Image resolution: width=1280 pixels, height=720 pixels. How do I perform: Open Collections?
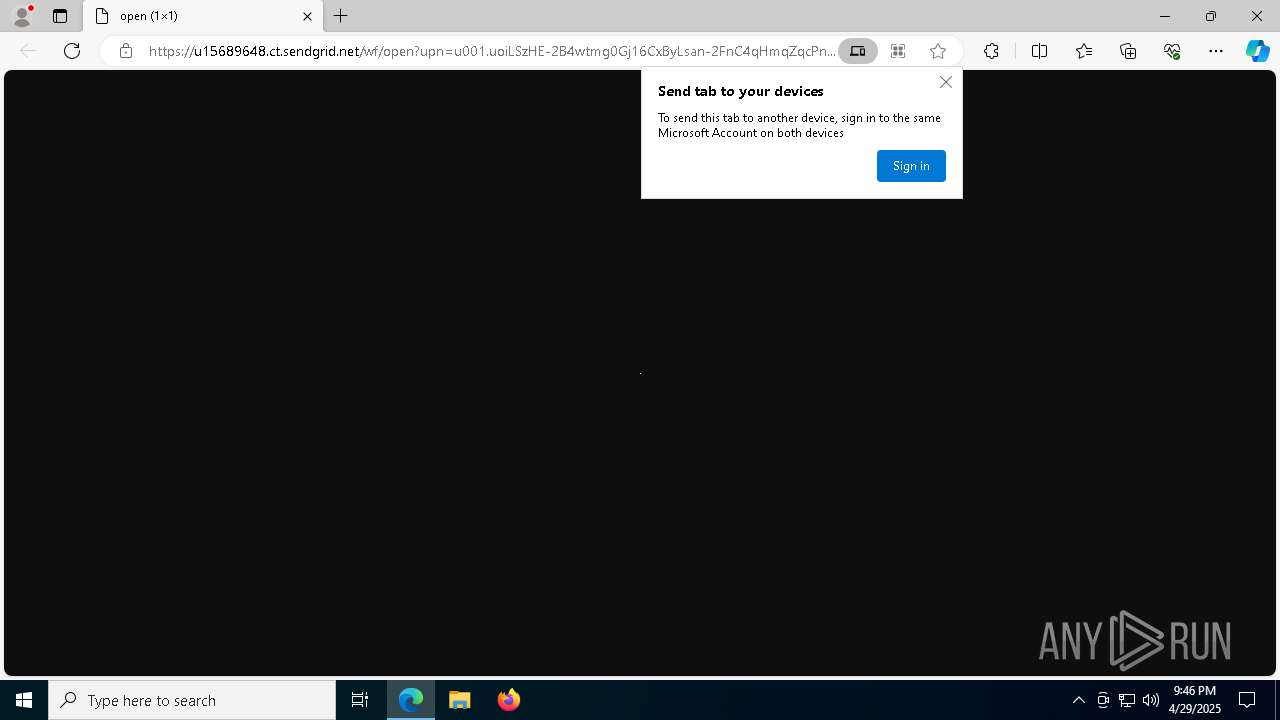pyautogui.click(x=1128, y=51)
